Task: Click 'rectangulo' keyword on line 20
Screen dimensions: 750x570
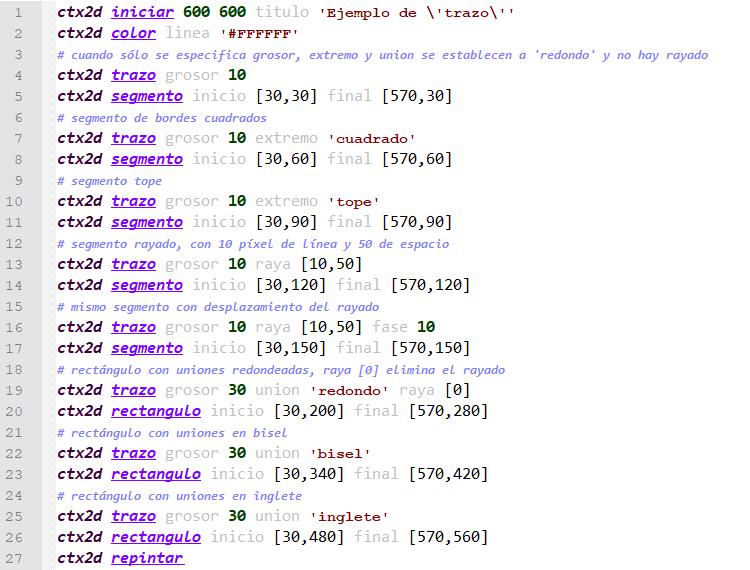Action: tap(156, 411)
